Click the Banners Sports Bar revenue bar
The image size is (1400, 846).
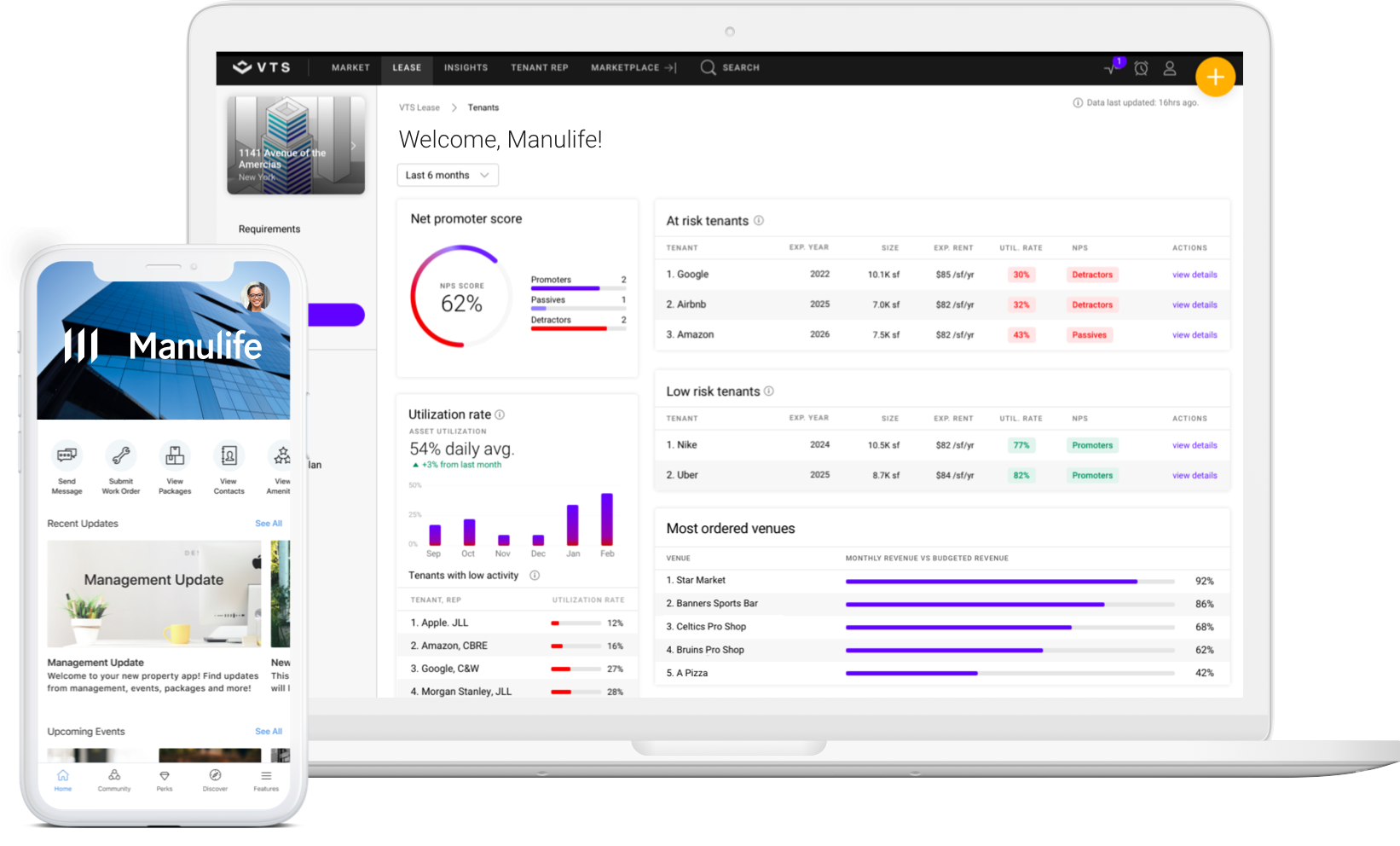pyautogui.click(x=1010, y=605)
